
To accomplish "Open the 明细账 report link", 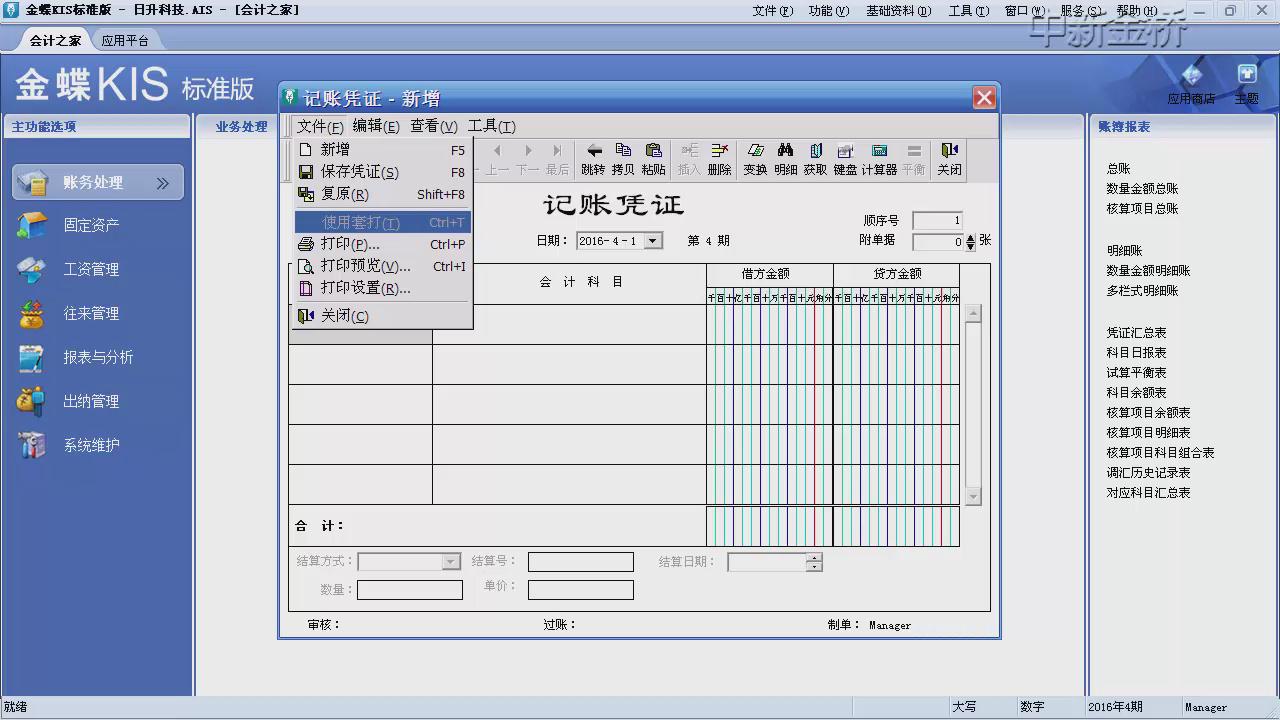I will click(x=1124, y=251).
